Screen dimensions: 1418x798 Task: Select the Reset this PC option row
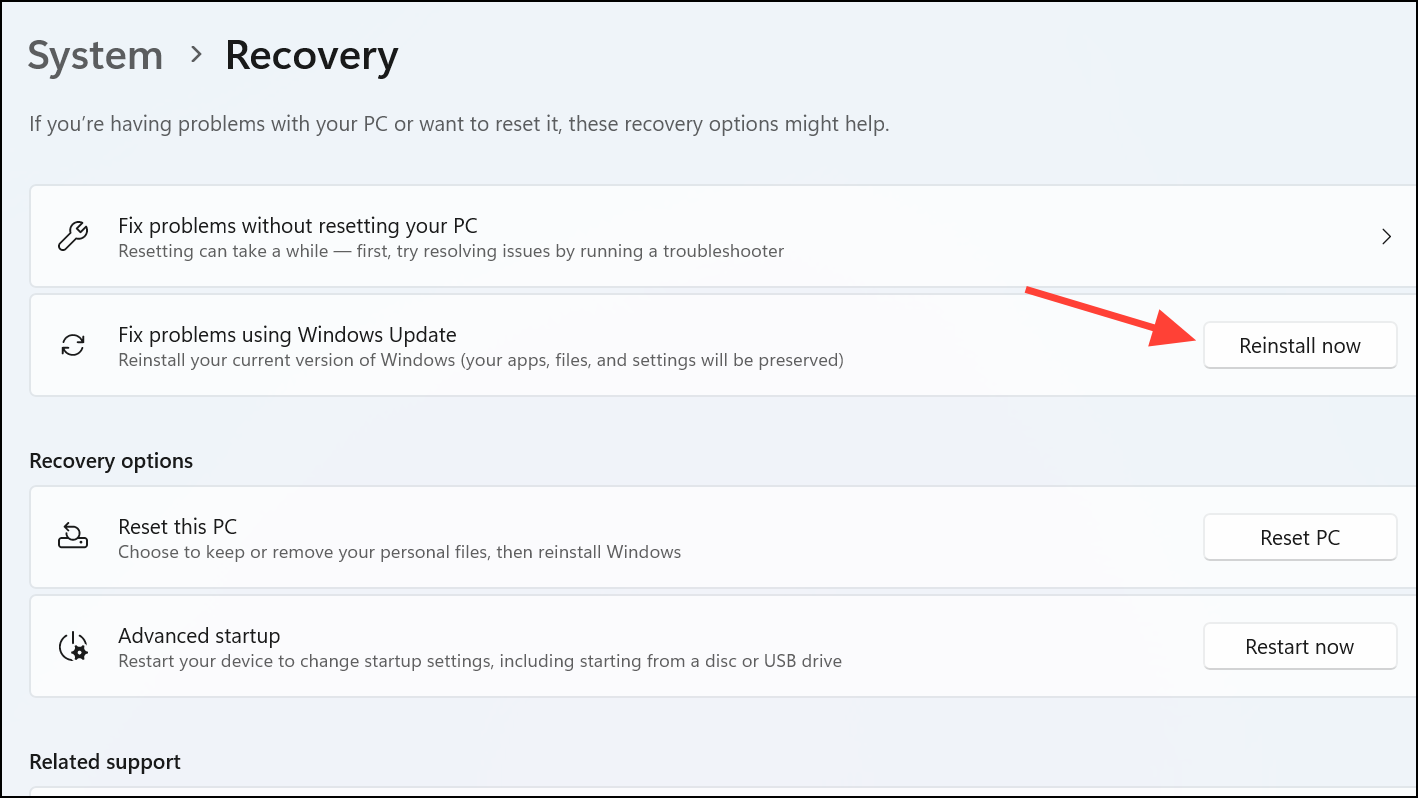pyautogui.click(x=177, y=526)
